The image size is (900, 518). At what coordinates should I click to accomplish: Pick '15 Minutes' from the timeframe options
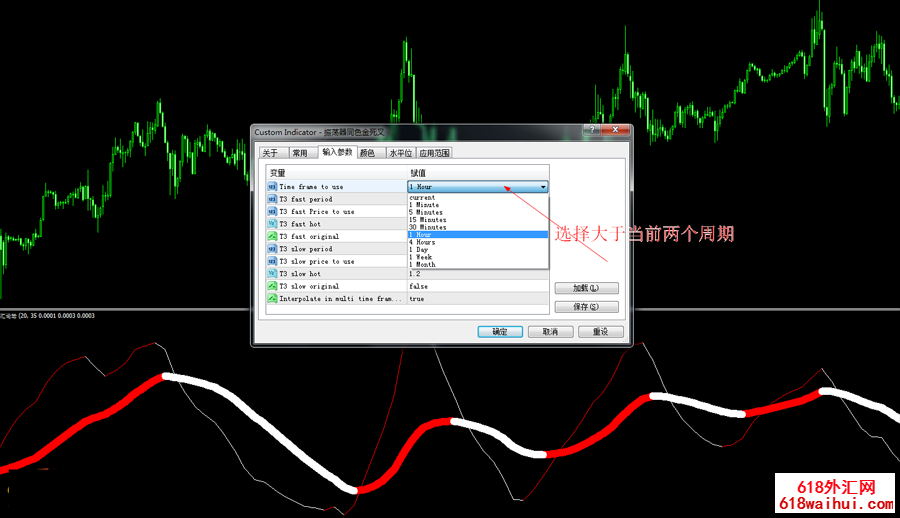(x=427, y=220)
